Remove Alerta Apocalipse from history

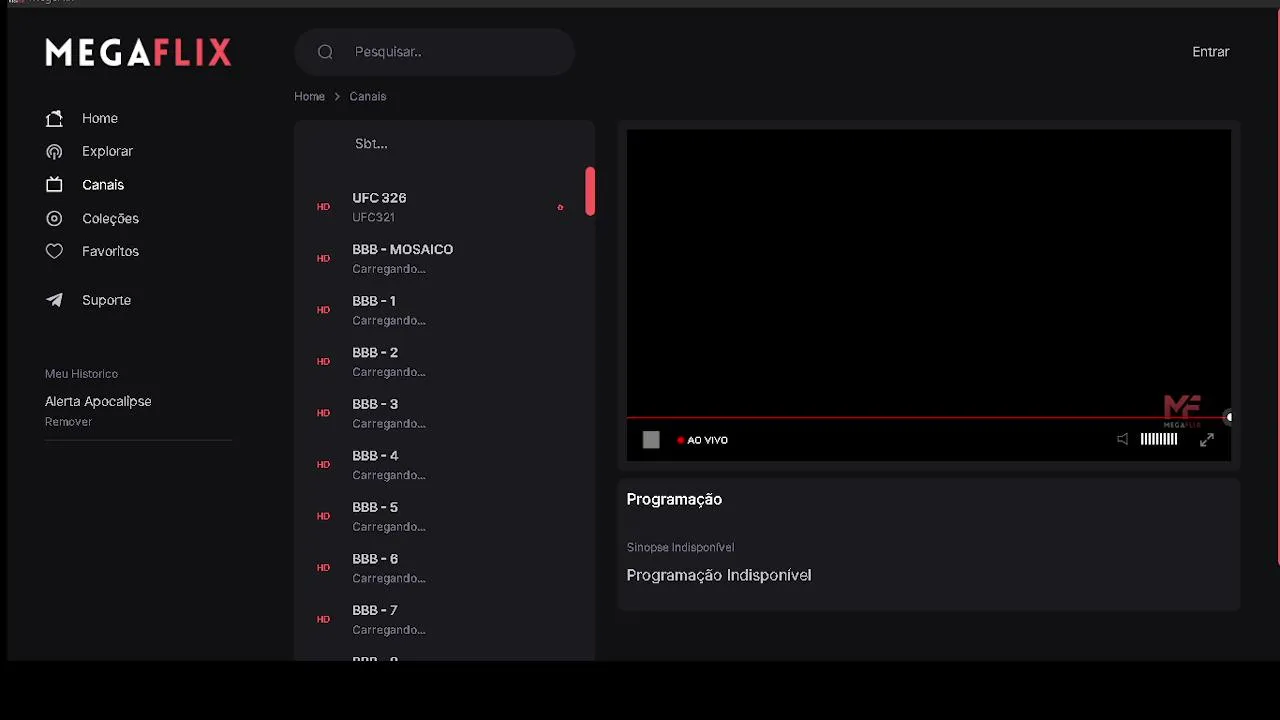click(x=68, y=422)
